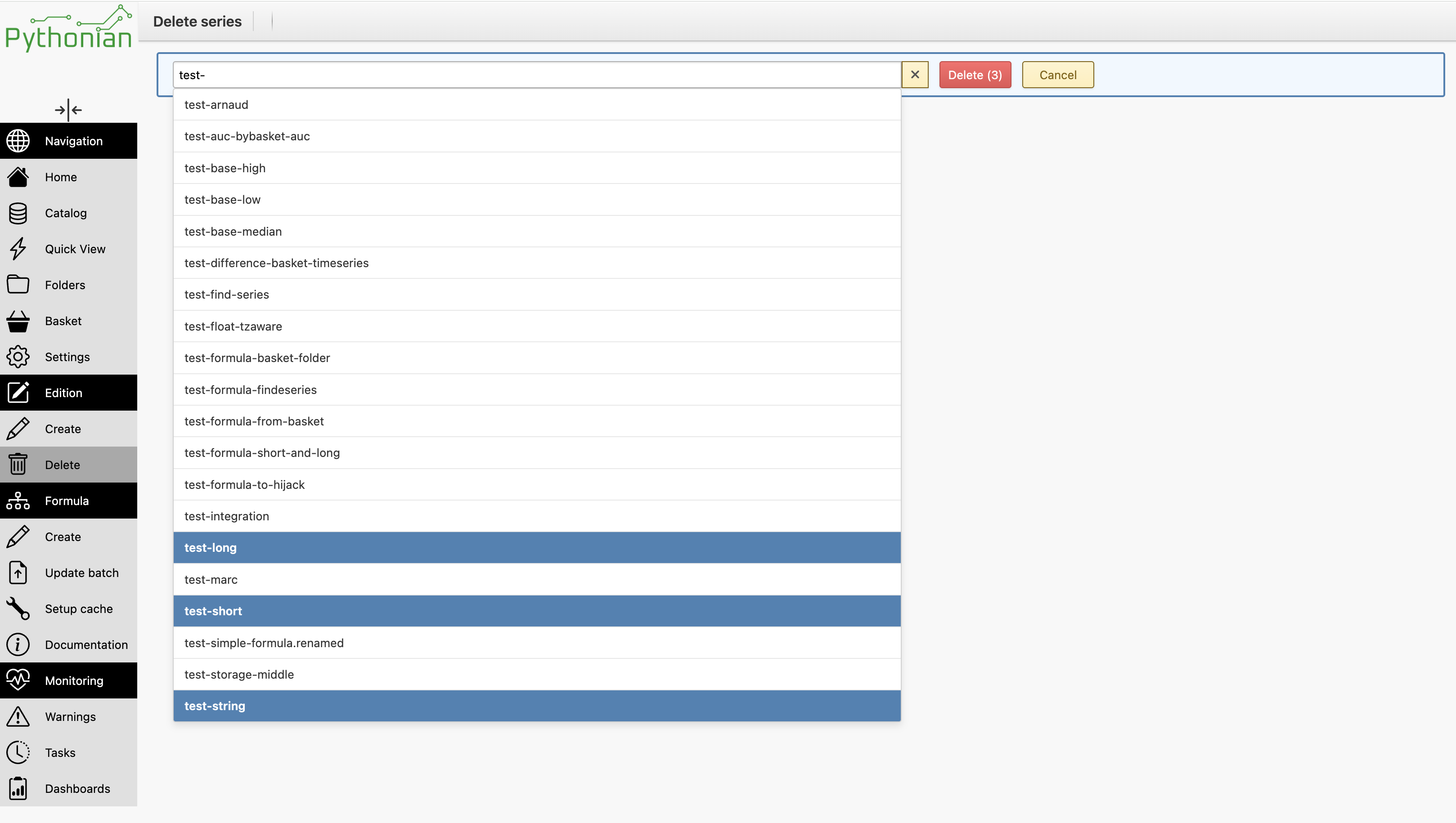Viewport: 1456px width, 823px height.
Task: Clear the search with the X button
Action: click(915, 75)
